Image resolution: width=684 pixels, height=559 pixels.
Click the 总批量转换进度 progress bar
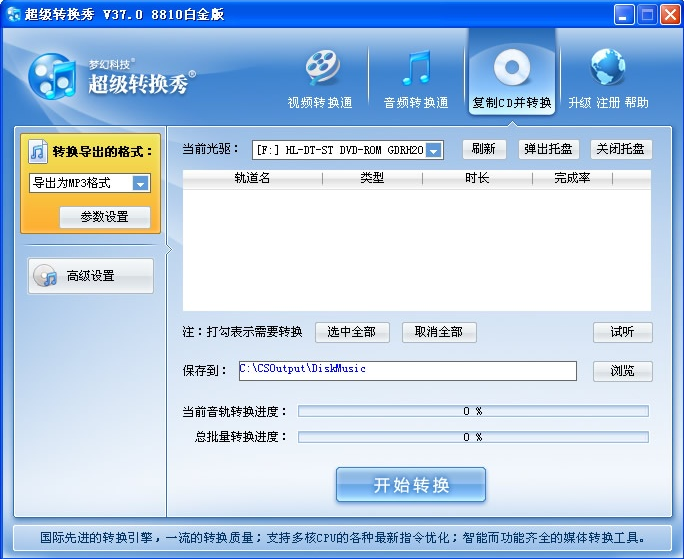[473, 437]
